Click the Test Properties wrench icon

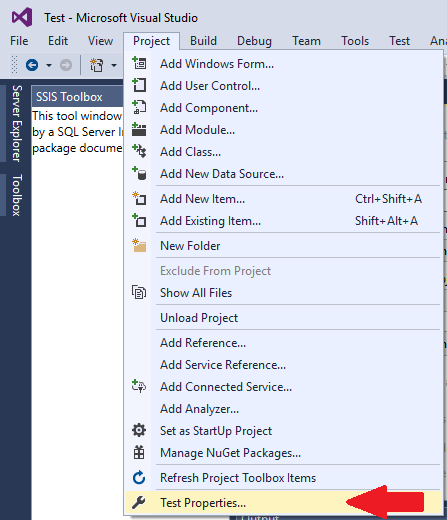pyautogui.click(x=139, y=502)
